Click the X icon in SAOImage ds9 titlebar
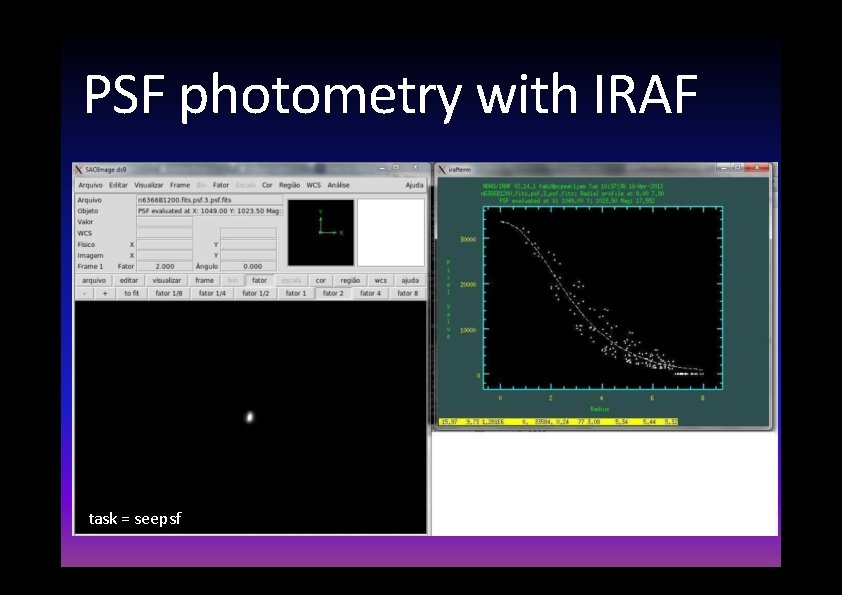The width and height of the screenshot is (842, 595). (x=78, y=170)
